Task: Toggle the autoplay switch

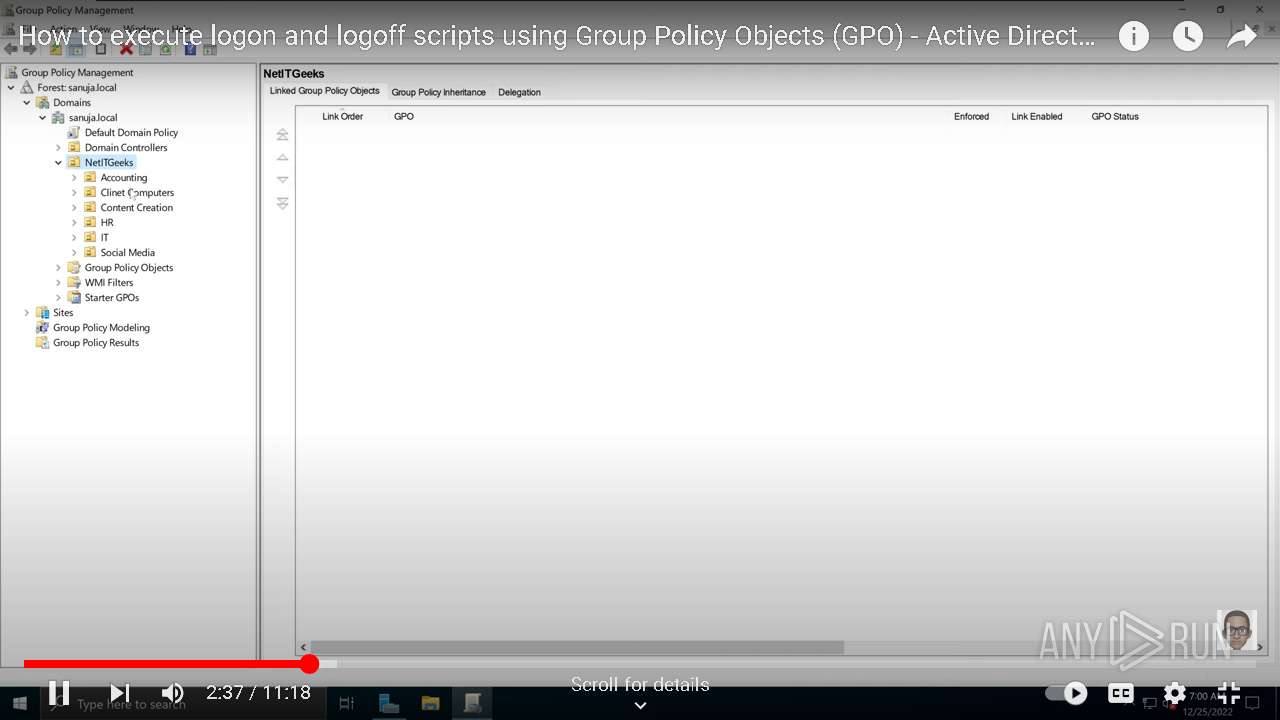Action: [1066, 693]
